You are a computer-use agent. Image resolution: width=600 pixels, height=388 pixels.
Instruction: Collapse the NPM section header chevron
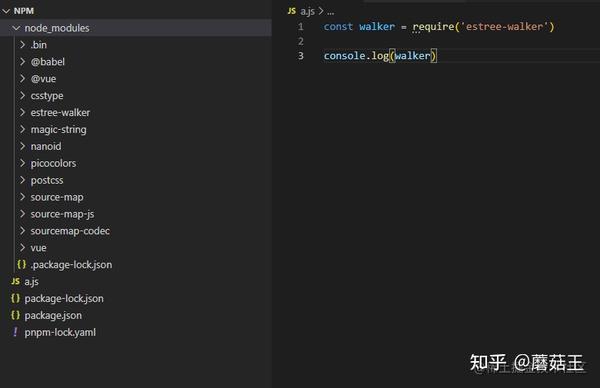click(6, 11)
